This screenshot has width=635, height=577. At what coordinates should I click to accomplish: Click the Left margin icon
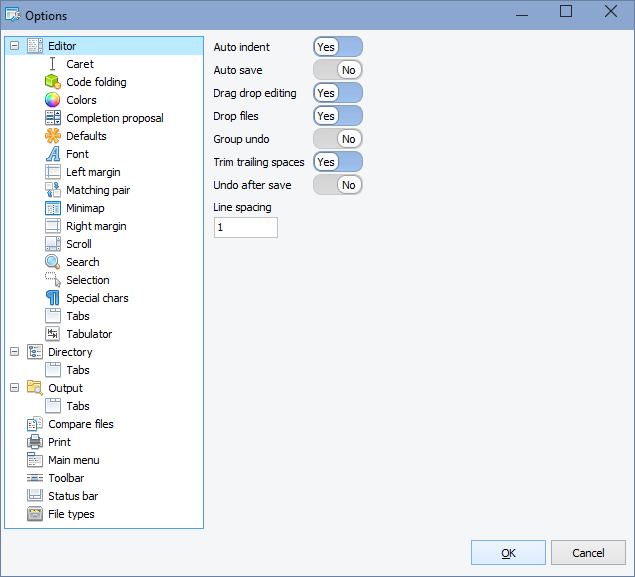pos(53,172)
